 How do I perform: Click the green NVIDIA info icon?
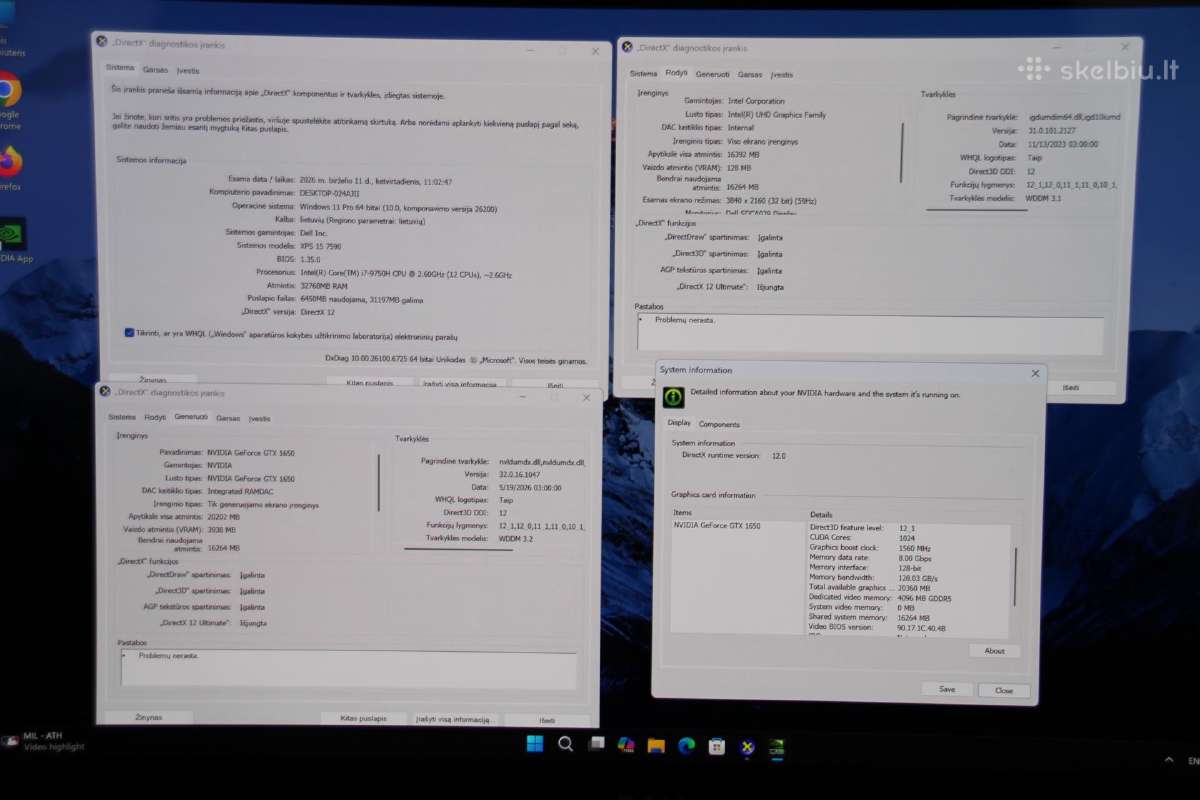(x=675, y=397)
